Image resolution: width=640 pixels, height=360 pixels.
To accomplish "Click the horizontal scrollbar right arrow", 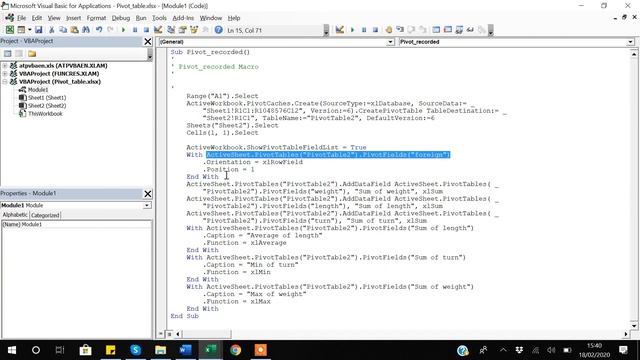I will point(626,334).
